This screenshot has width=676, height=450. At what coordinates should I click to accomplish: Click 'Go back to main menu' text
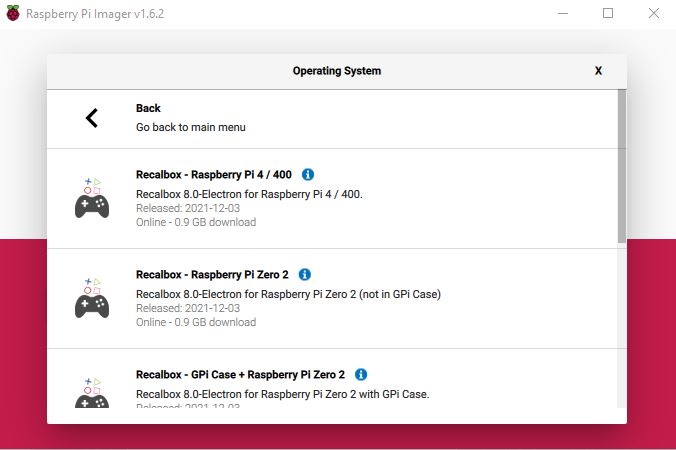[191, 127]
